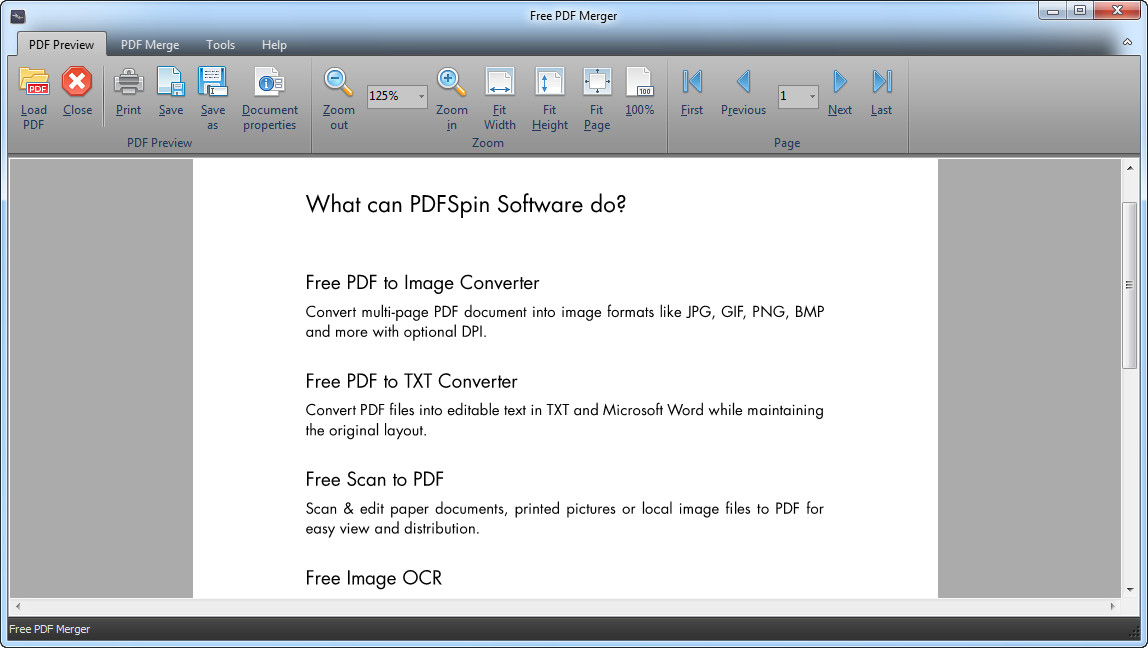Zoom in with magnifier plus icon
The height and width of the screenshot is (648, 1148).
click(452, 99)
